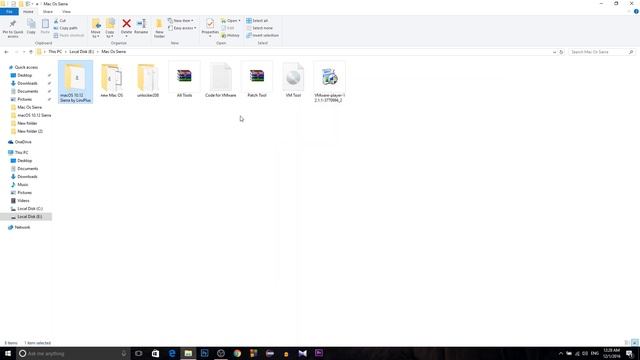Viewport: 640px width, 360px height.
Task: Refresh the current folder view
Action: point(561,52)
